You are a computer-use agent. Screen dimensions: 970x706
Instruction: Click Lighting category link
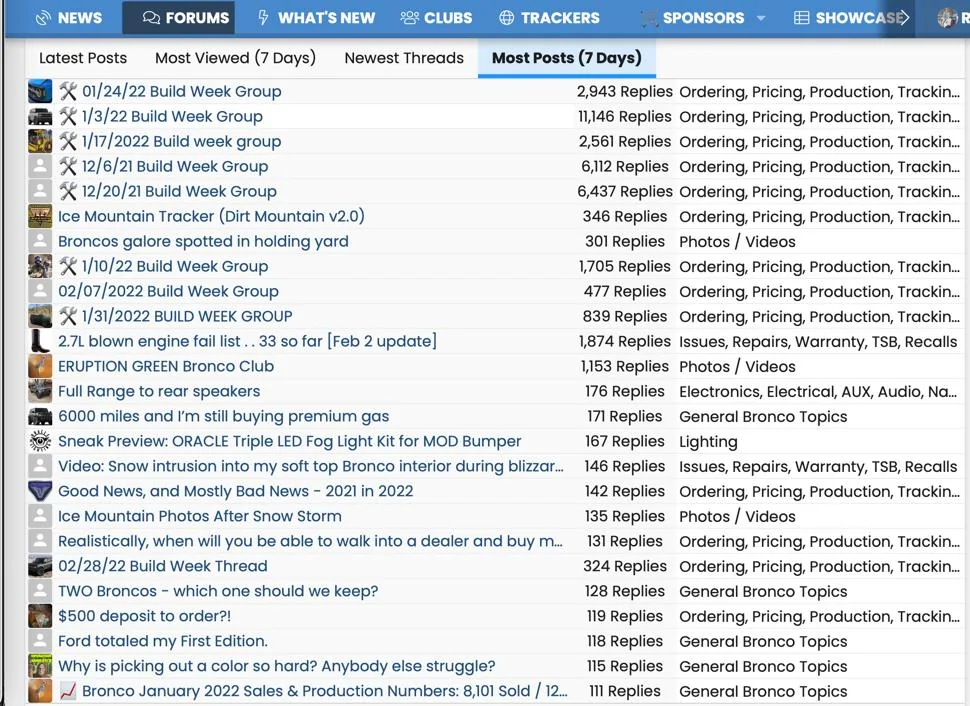(x=708, y=442)
